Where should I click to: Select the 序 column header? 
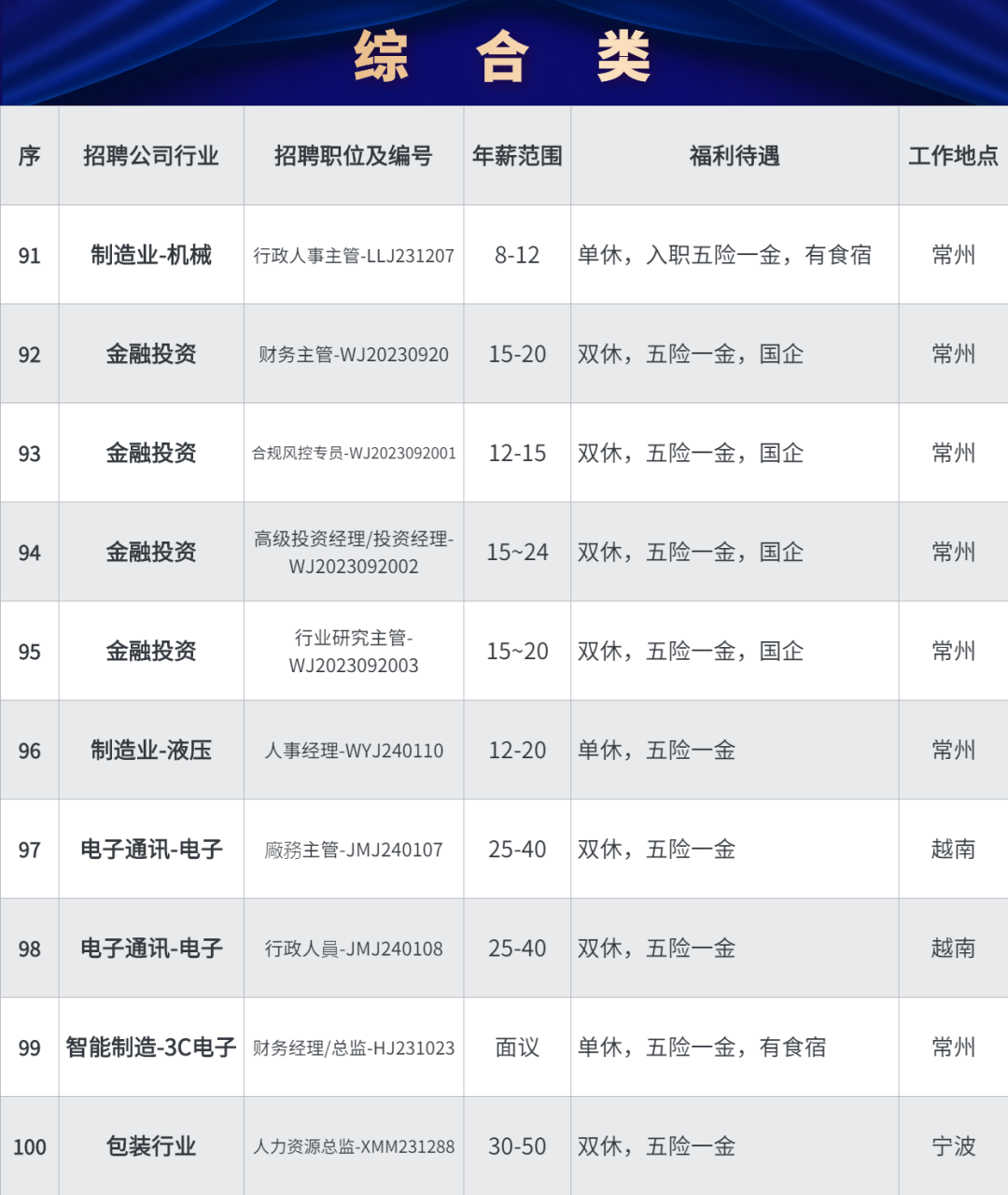coord(30,156)
